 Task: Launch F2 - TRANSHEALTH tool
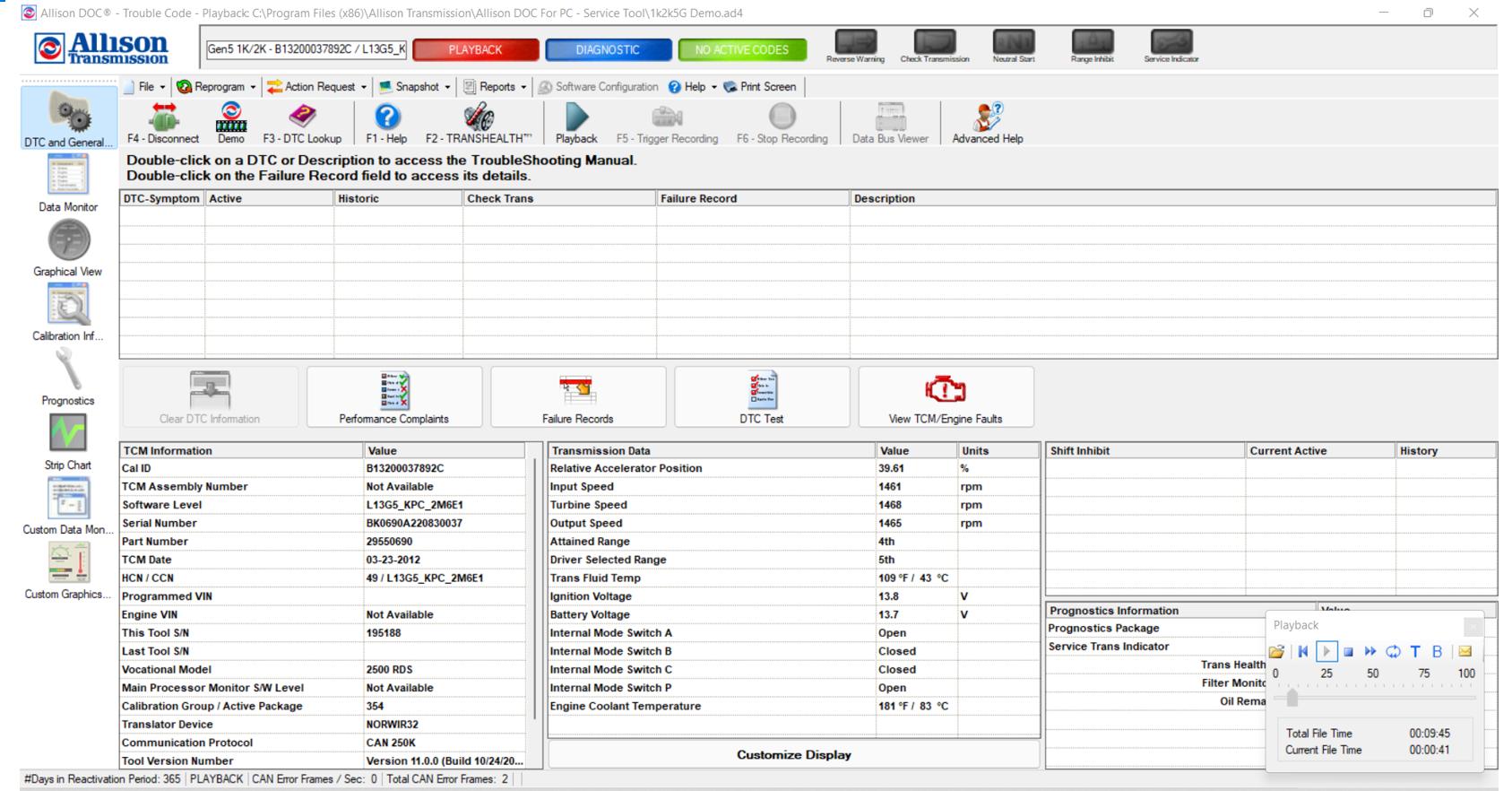pos(479,123)
